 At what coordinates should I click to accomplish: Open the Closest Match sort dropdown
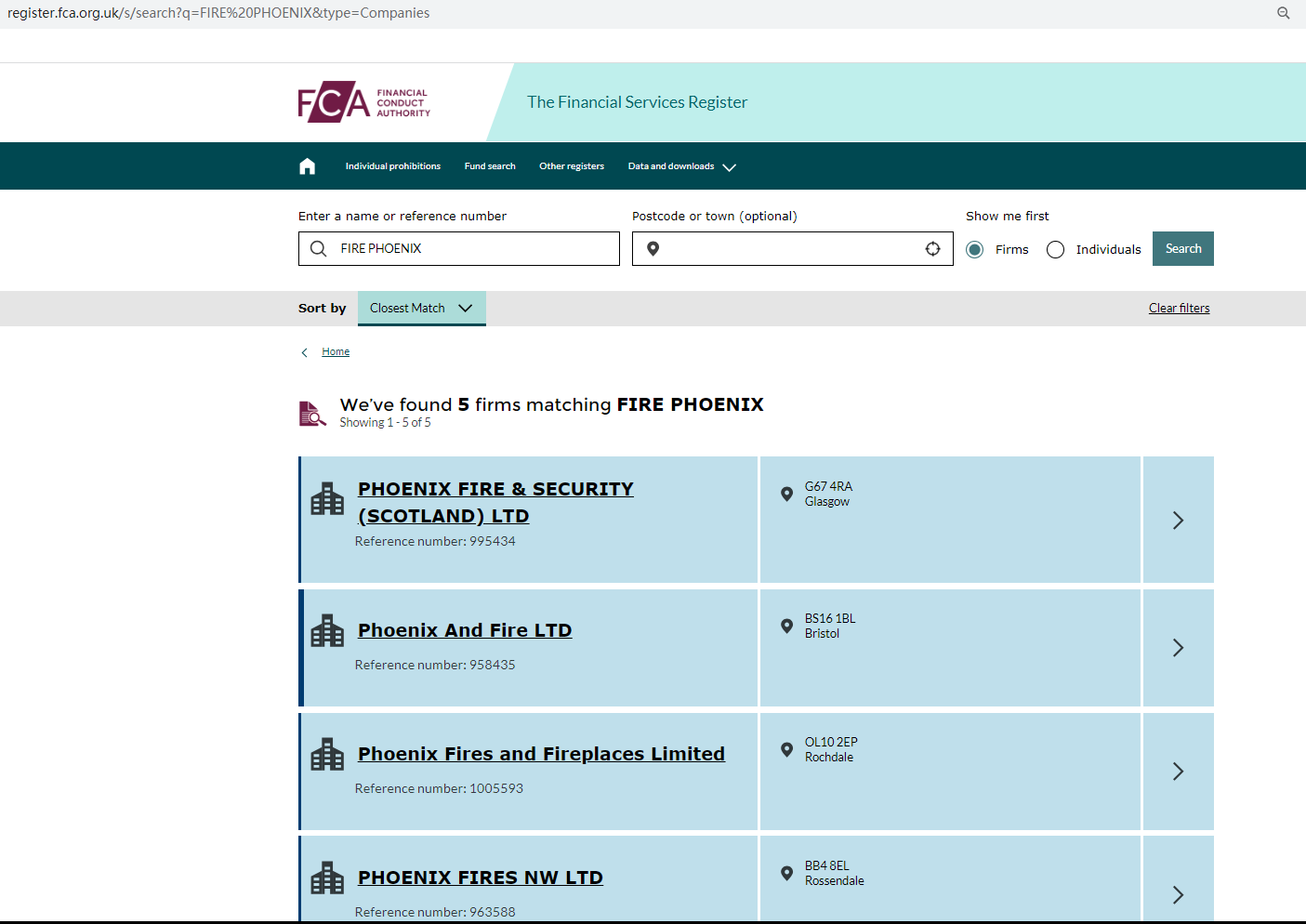[x=422, y=309]
